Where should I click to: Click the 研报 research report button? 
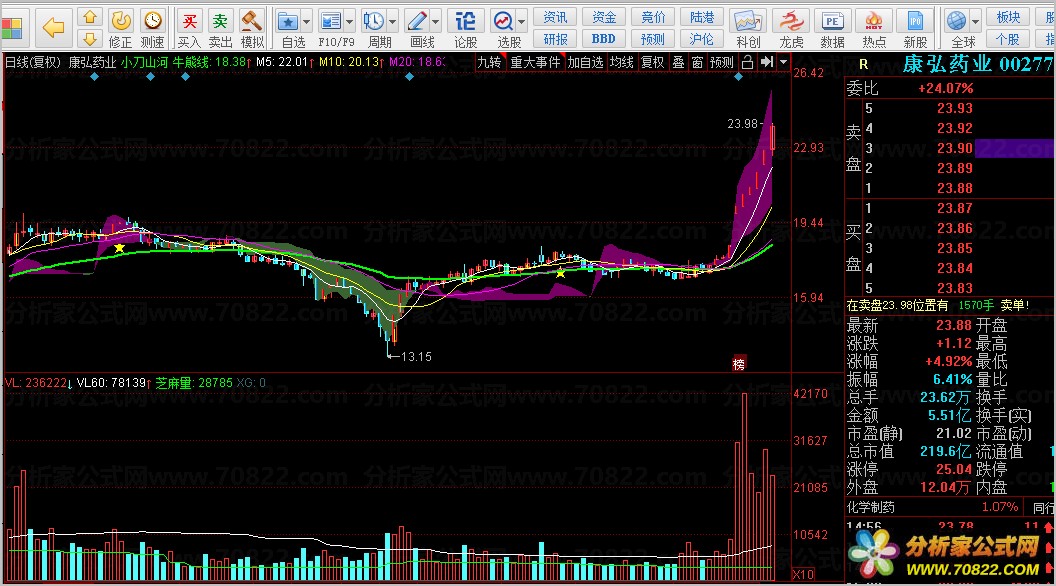[x=555, y=39]
